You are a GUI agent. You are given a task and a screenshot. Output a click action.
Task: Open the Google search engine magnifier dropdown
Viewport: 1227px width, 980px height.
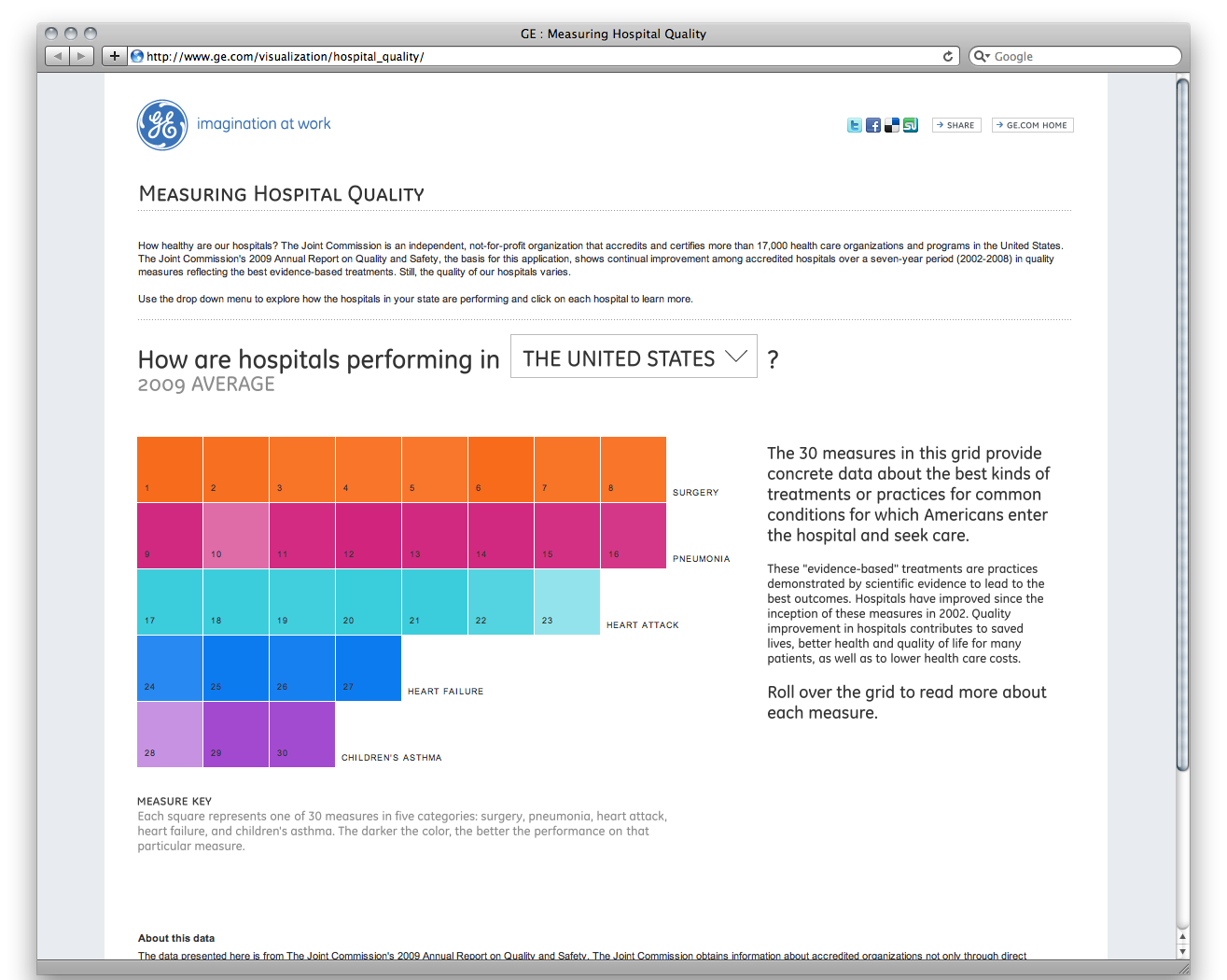point(982,56)
